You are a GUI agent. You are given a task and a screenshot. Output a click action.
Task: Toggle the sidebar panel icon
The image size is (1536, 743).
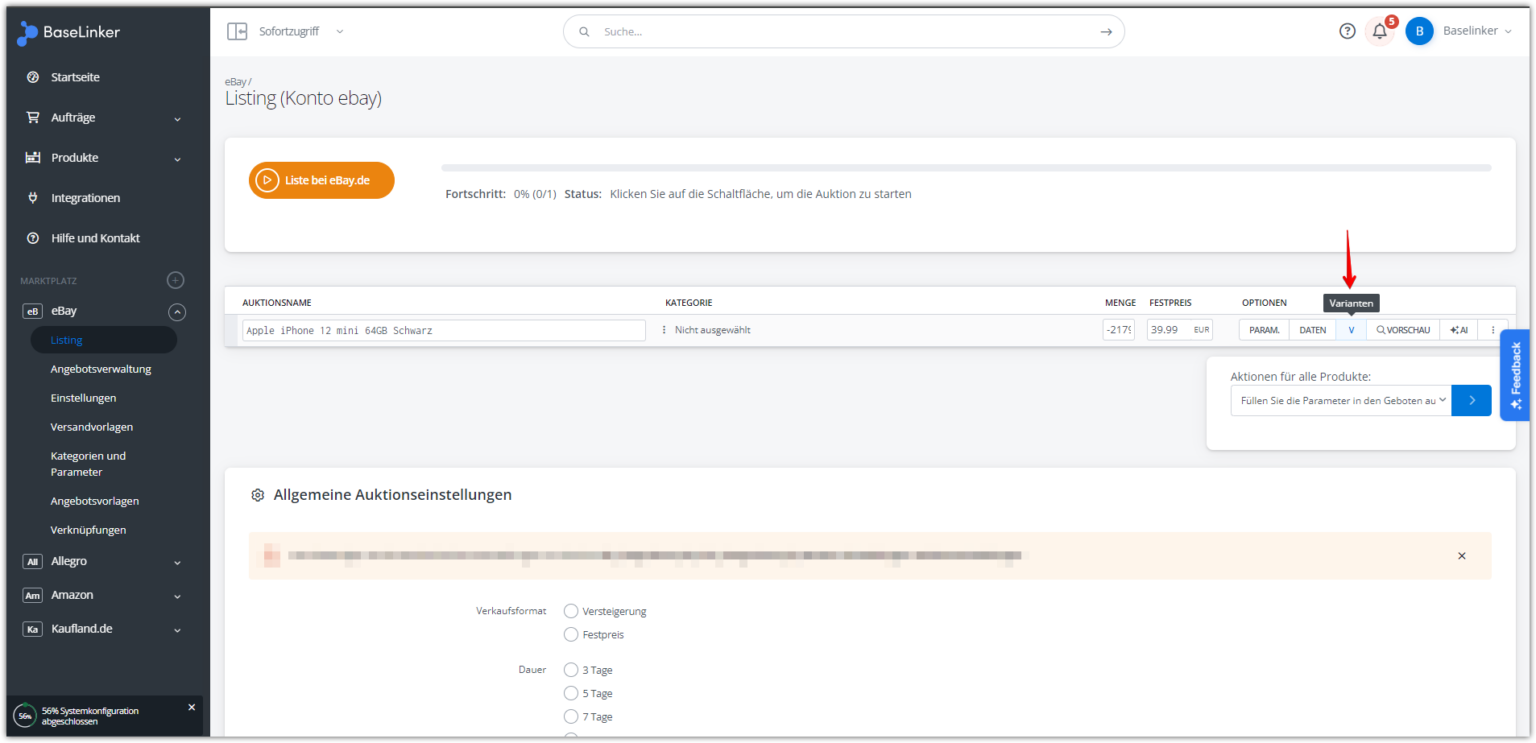[237, 31]
